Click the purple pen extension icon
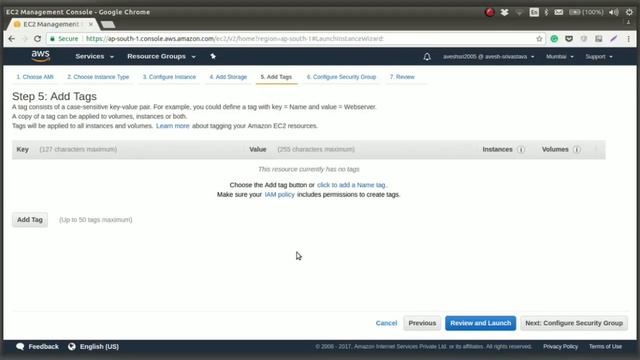The image size is (640, 360). click(x=613, y=39)
